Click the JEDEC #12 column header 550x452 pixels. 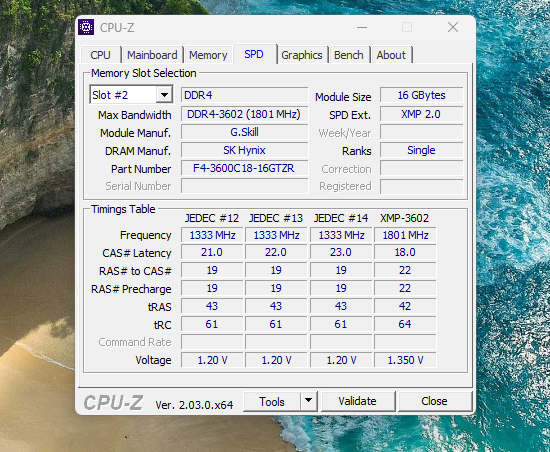pos(212,218)
